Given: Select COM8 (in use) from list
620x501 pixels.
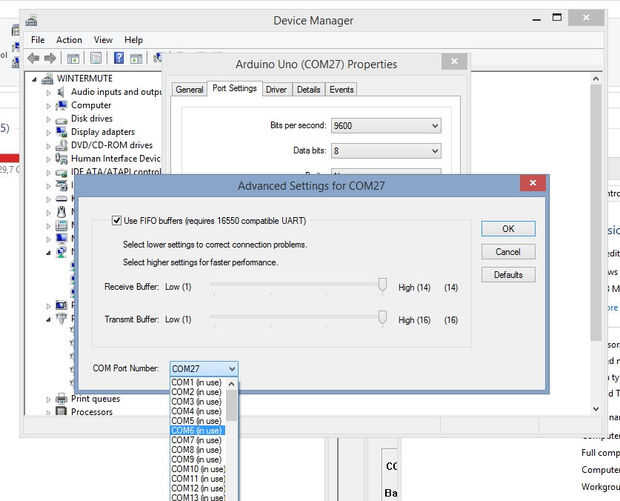Looking at the screenshot, I should point(198,450).
